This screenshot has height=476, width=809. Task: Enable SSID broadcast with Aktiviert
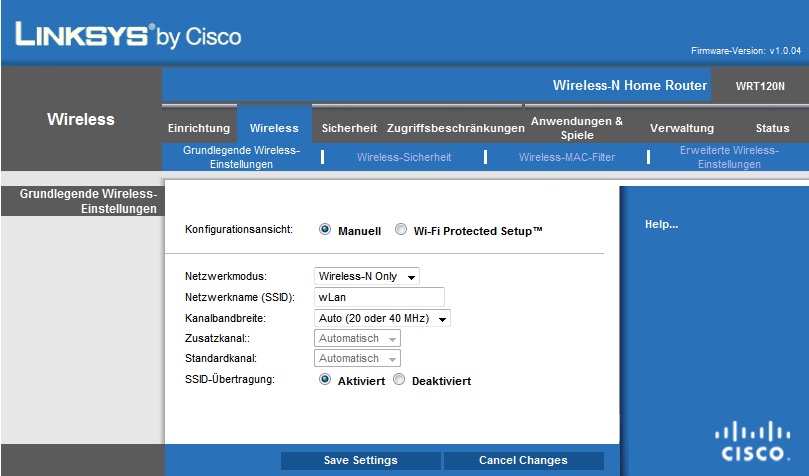(325, 380)
